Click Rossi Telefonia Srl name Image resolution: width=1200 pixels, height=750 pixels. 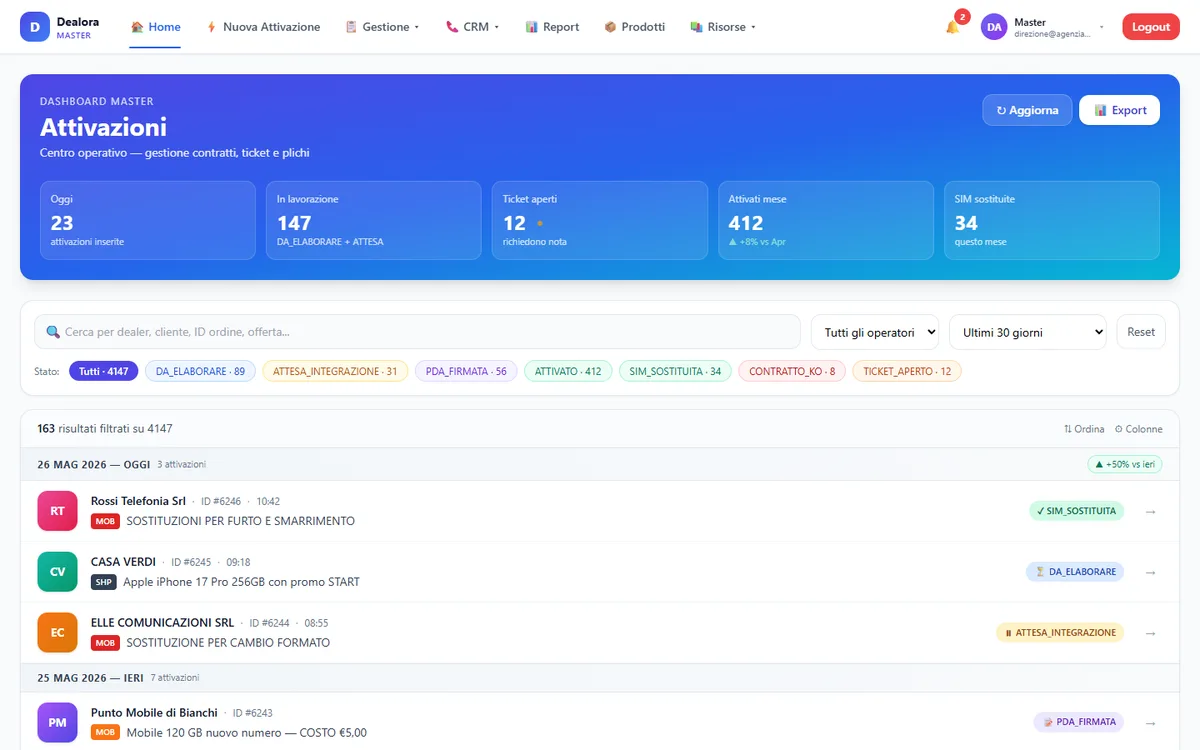pyautogui.click(x=138, y=501)
